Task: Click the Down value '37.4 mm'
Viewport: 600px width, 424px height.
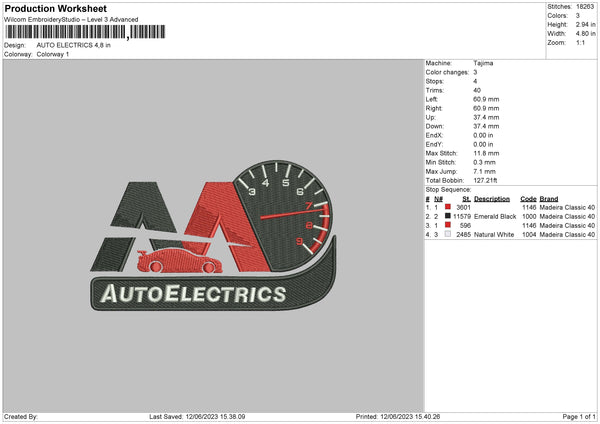Action: pos(486,126)
